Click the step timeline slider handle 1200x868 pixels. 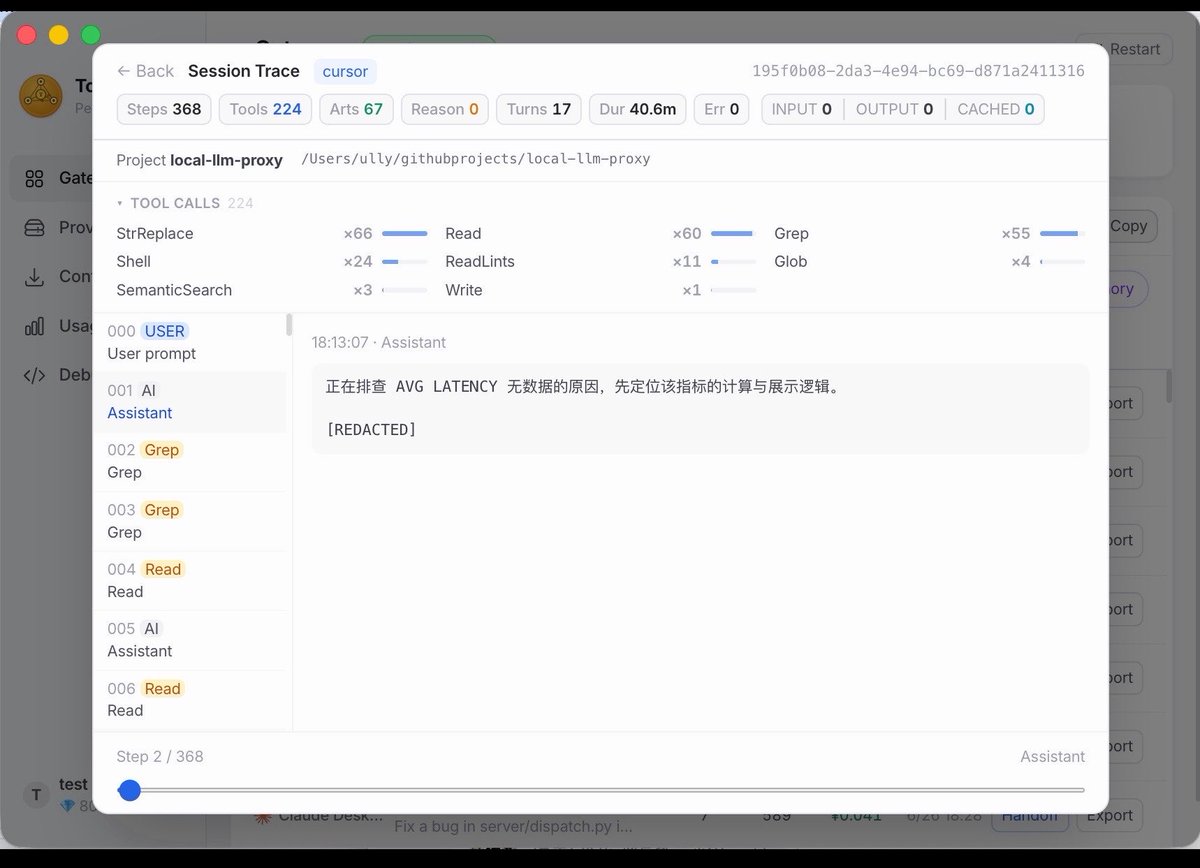[x=129, y=790]
